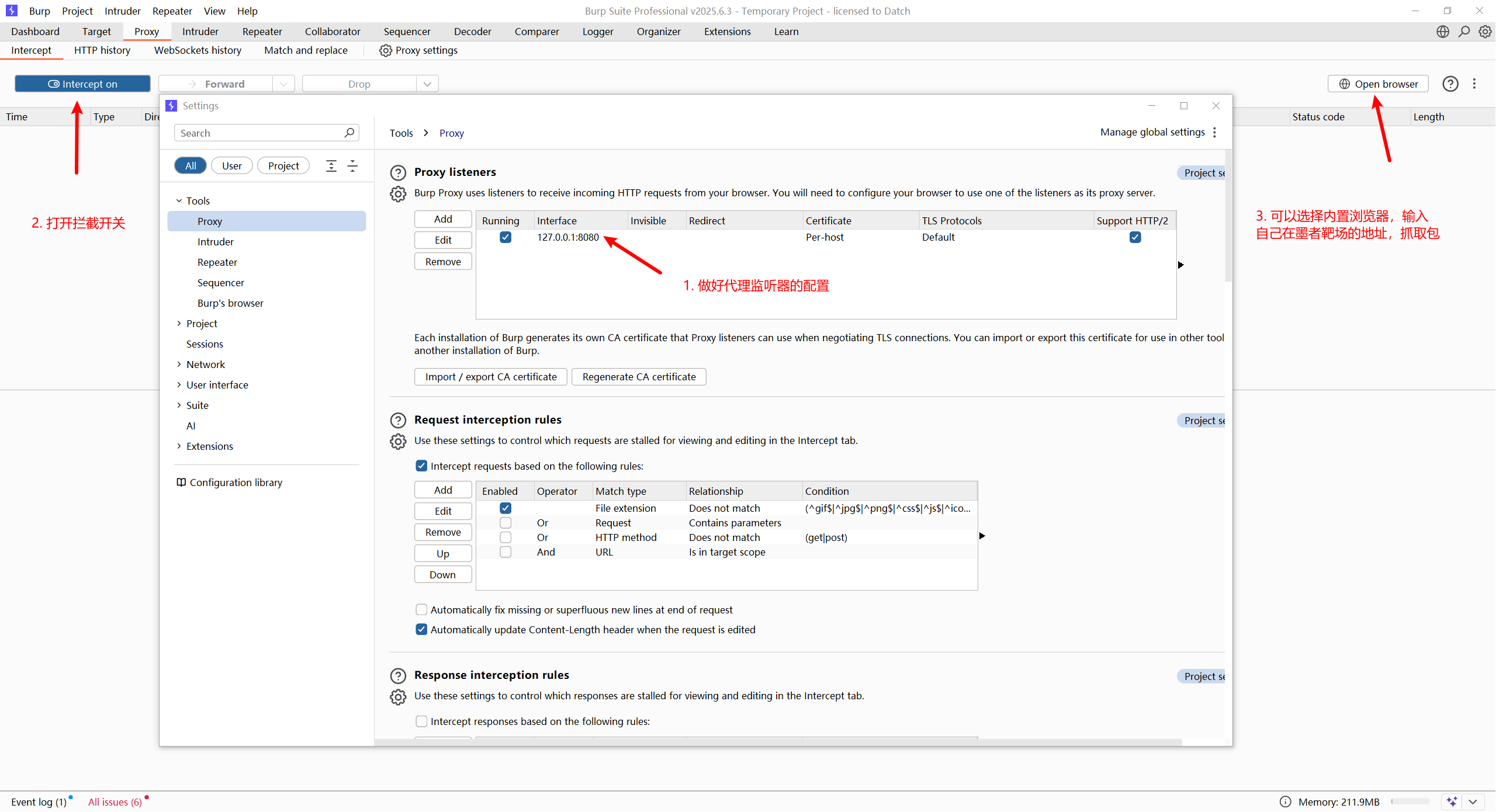Image resolution: width=1496 pixels, height=812 pixels.
Task: Expand all settings sections icon
Action: [331, 166]
